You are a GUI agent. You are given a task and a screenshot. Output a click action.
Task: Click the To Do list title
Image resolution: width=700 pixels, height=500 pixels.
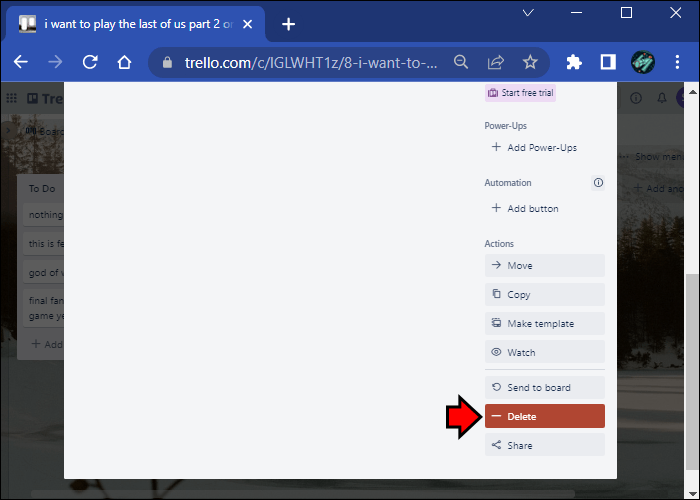(42, 188)
